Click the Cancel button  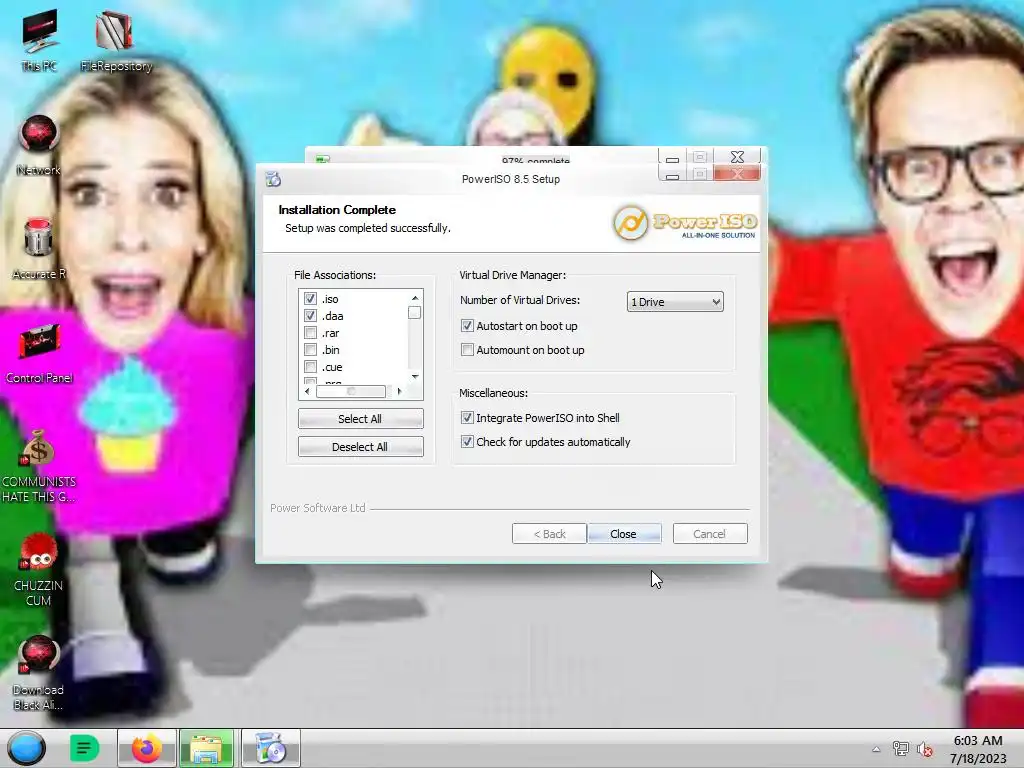(710, 534)
